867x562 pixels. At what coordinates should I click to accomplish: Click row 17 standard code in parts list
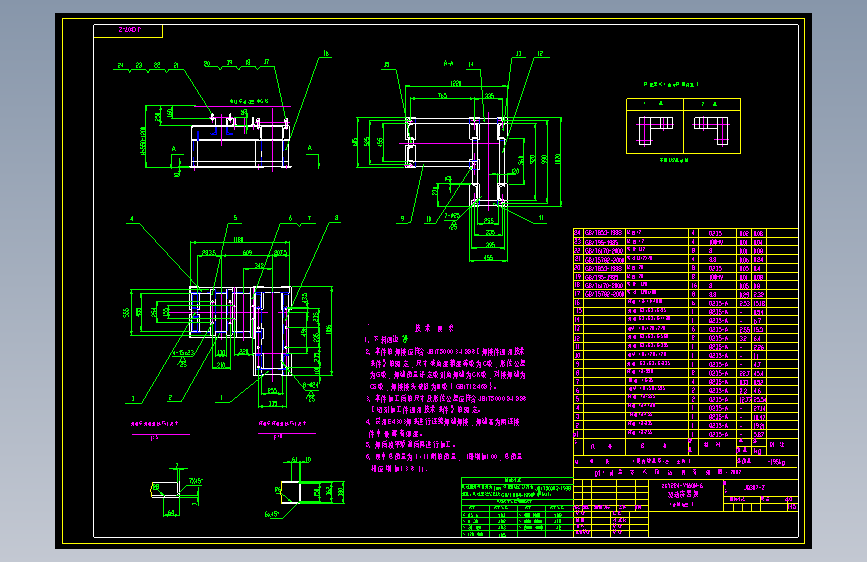click(604, 294)
